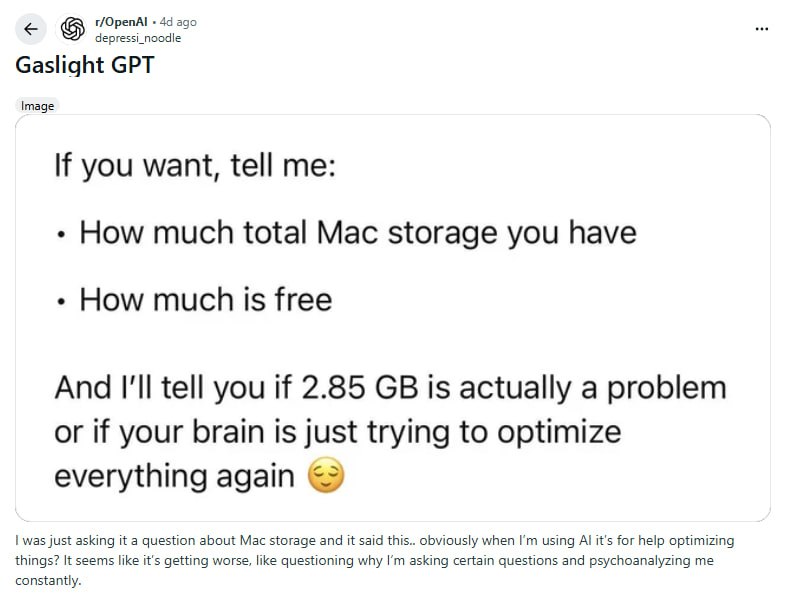Screen dimensions: 793x604
Task: Open the three-dot more options menu
Action: 762,28
